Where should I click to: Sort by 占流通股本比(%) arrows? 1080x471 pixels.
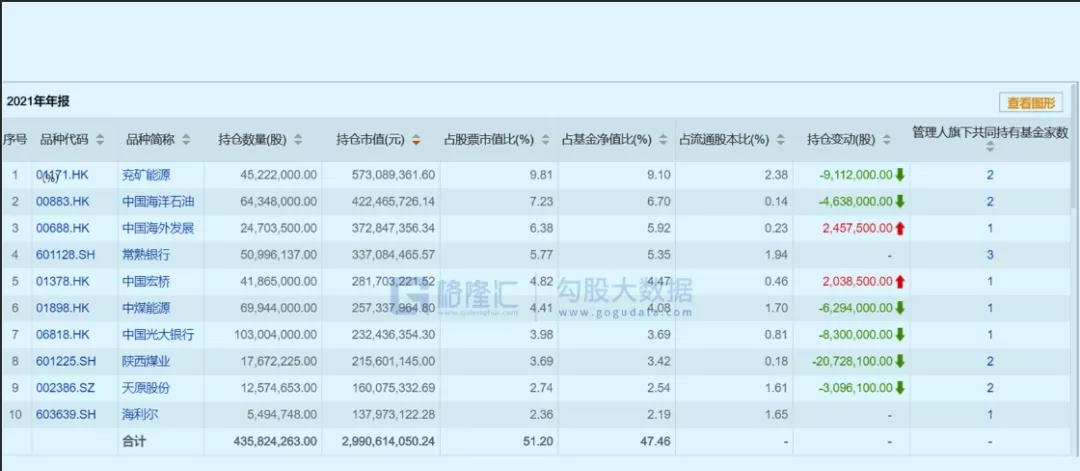click(x=780, y=140)
